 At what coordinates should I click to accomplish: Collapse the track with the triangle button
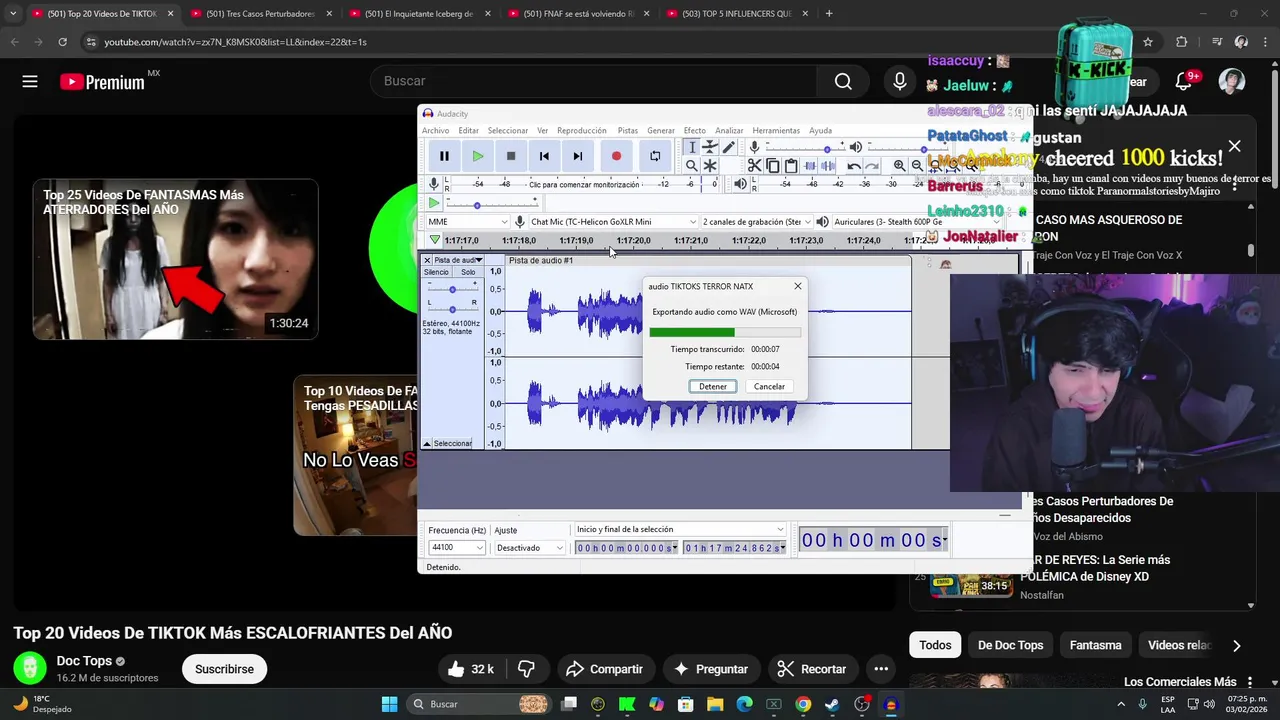tap(427, 443)
